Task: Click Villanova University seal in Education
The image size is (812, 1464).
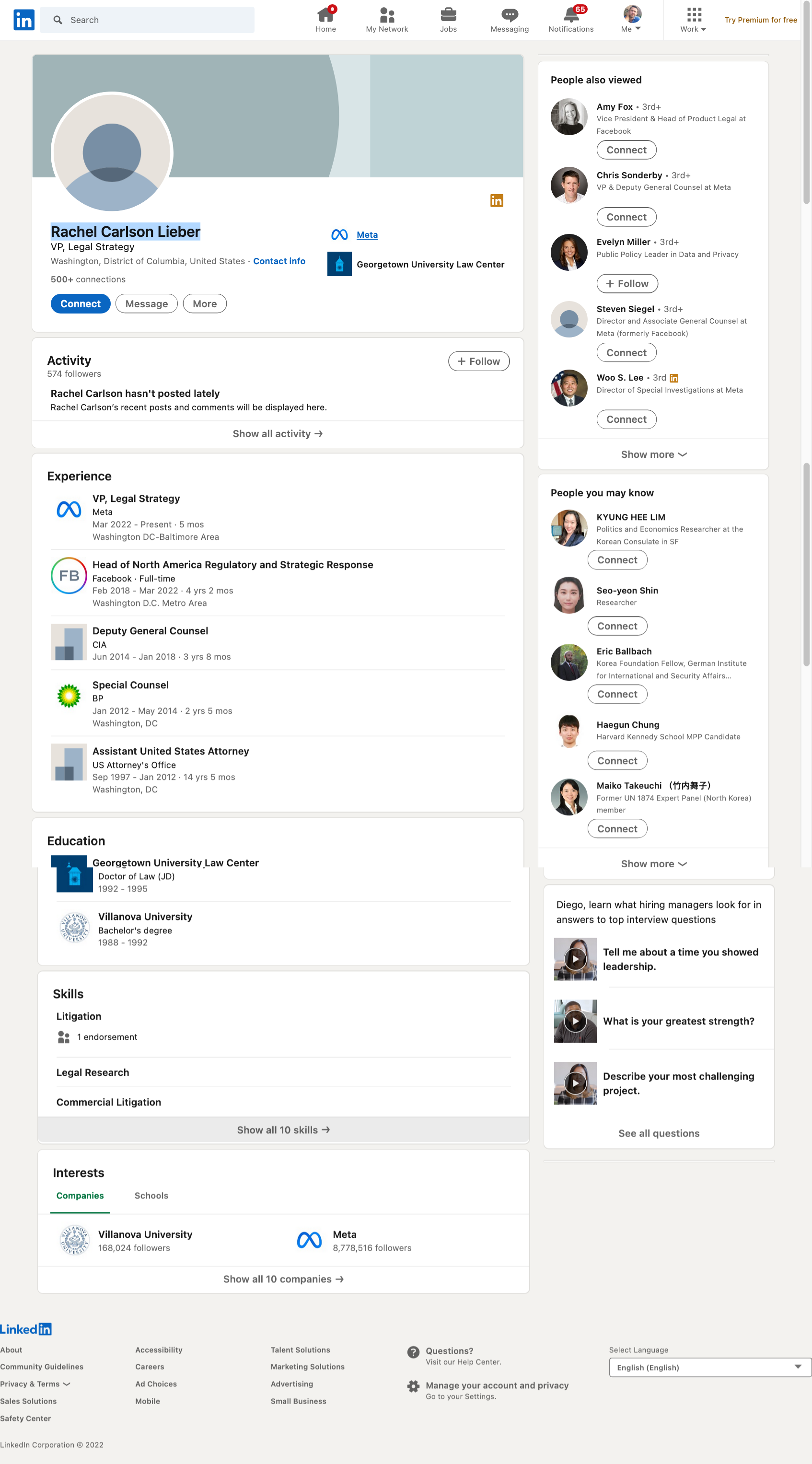Action: click(74, 928)
